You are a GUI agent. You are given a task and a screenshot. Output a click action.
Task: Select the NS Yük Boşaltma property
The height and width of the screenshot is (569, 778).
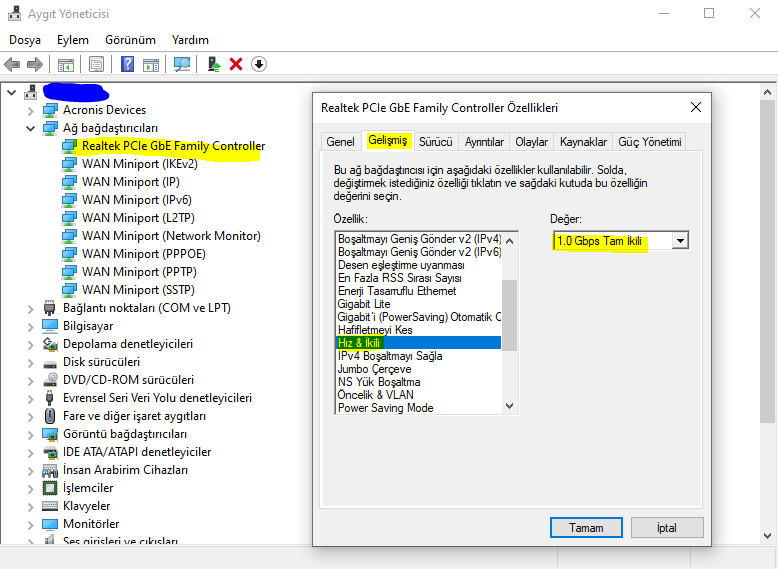click(379, 382)
